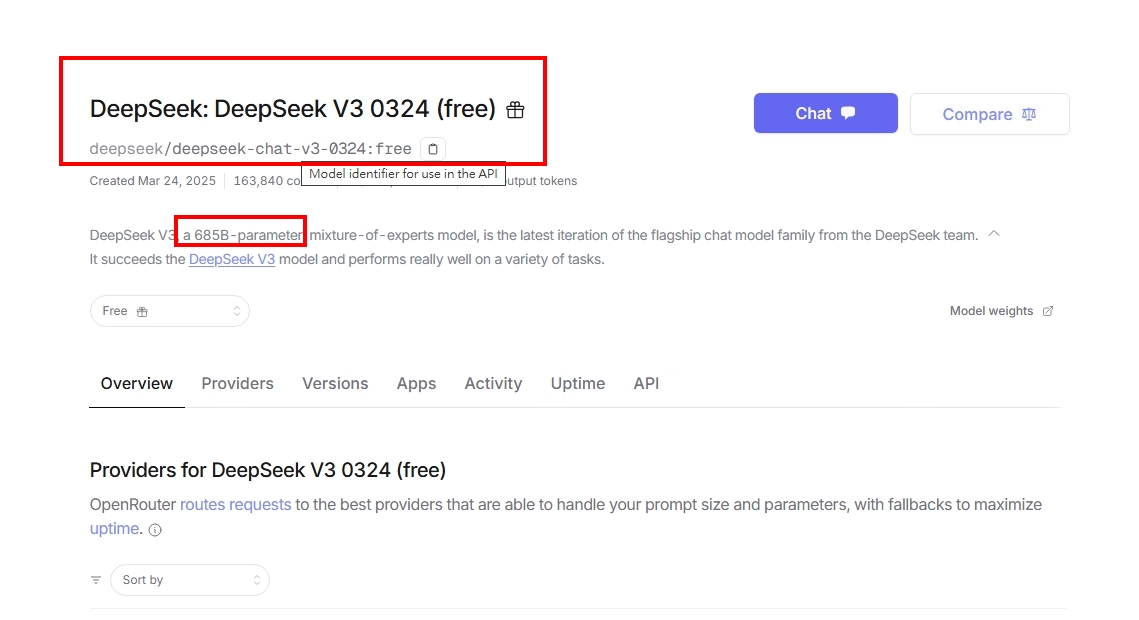The width and height of the screenshot is (1139, 620).
Task: Open the external link icon by Model weights
Action: (x=1047, y=311)
